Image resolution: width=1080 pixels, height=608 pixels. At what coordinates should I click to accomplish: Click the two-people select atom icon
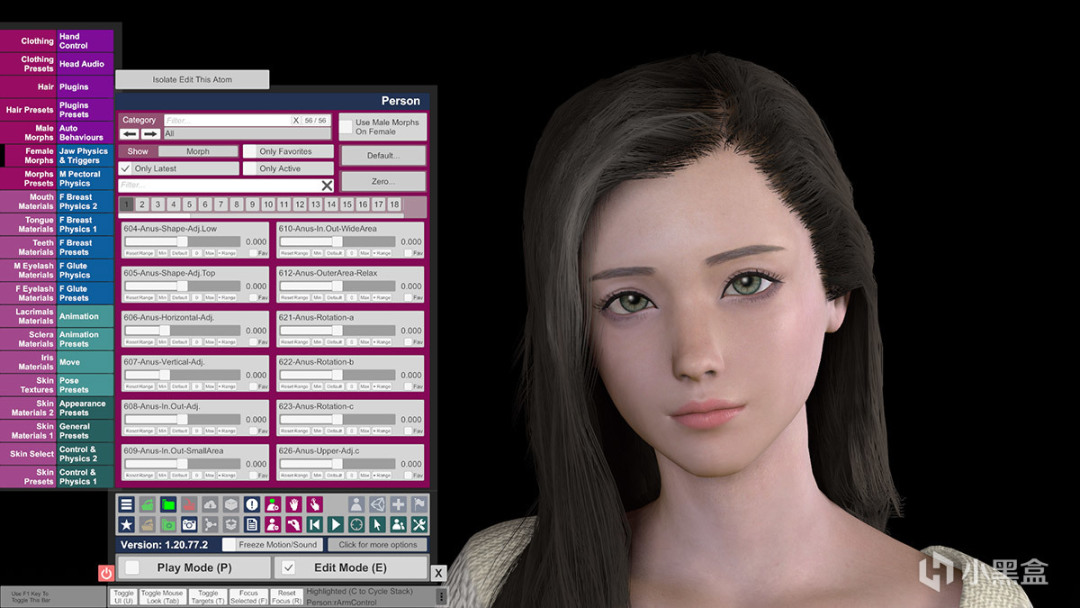[398, 525]
